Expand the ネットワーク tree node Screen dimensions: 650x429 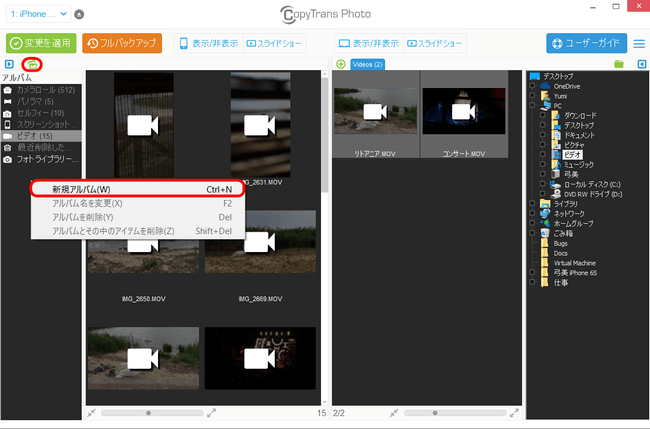pos(532,213)
